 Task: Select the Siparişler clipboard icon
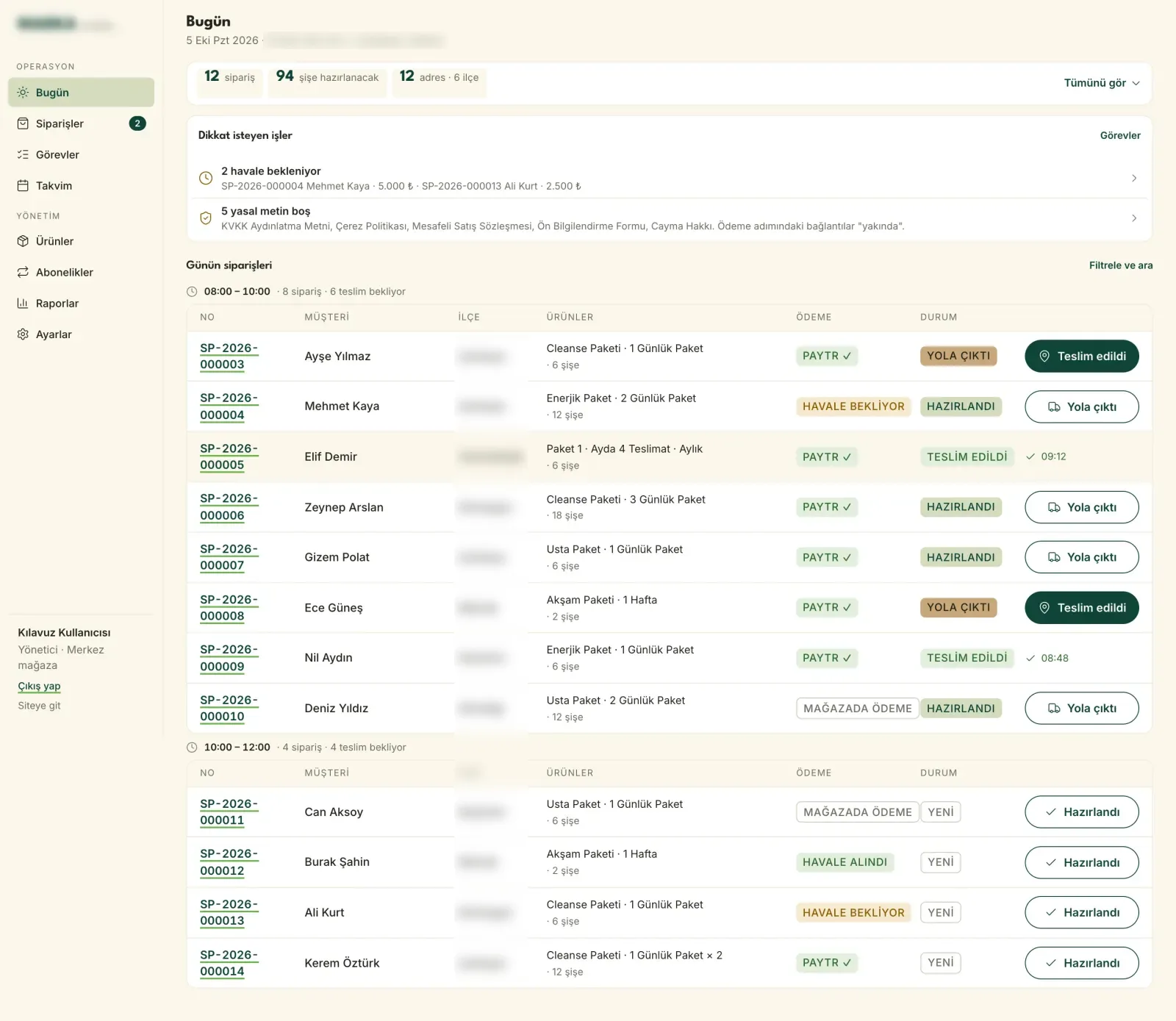[x=23, y=123]
